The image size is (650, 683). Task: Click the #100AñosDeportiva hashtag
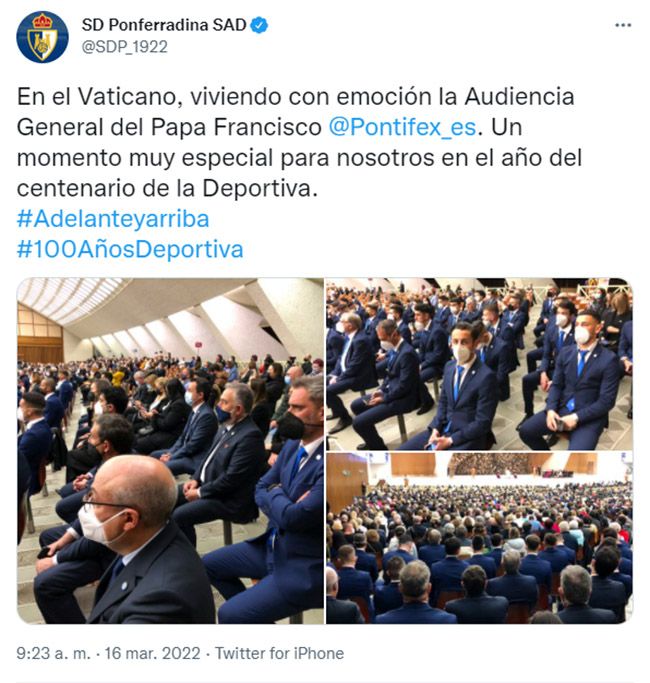pyautogui.click(x=130, y=249)
